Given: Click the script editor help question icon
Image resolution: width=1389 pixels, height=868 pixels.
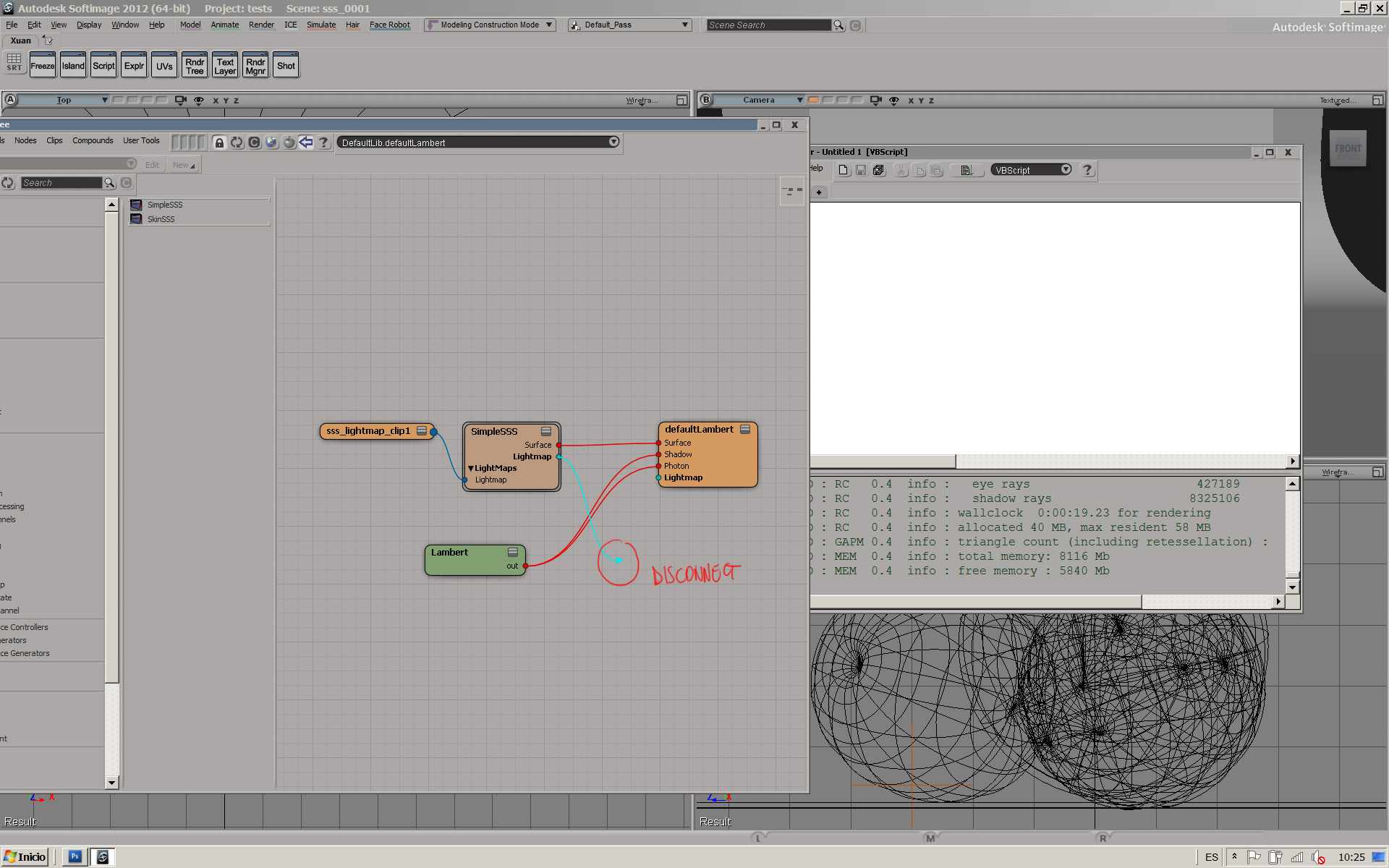Looking at the screenshot, I should (x=1087, y=170).
